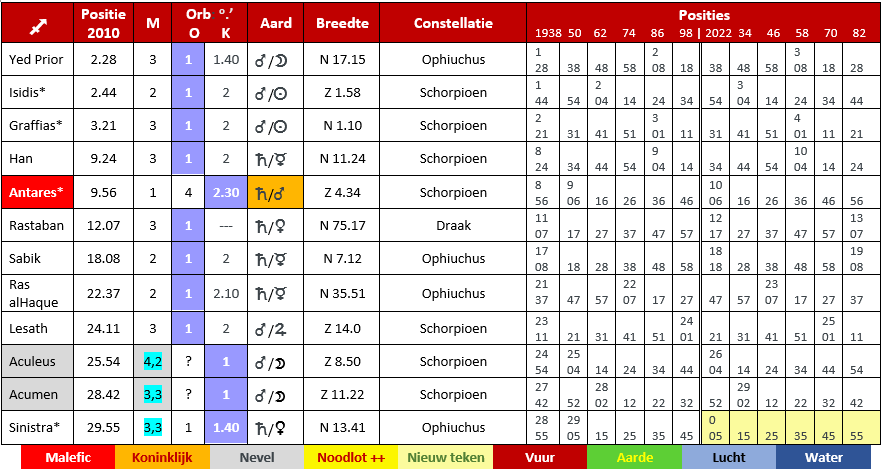This screenshot has width=884, height=472.
Task: Select the Graffias* star name cell
Action: coord(37,126)
